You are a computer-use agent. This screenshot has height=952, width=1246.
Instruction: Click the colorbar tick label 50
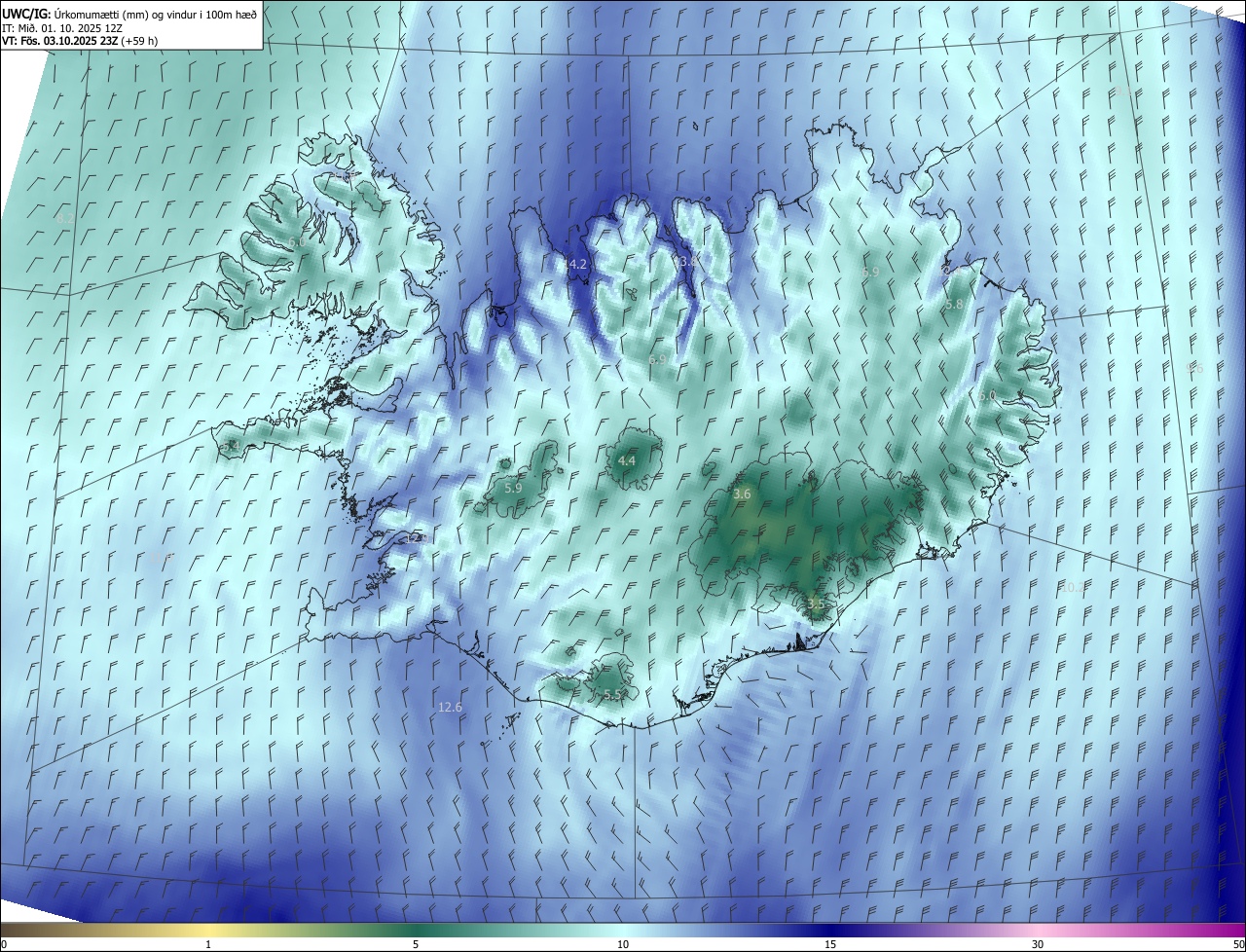(x=1238, y=944)
